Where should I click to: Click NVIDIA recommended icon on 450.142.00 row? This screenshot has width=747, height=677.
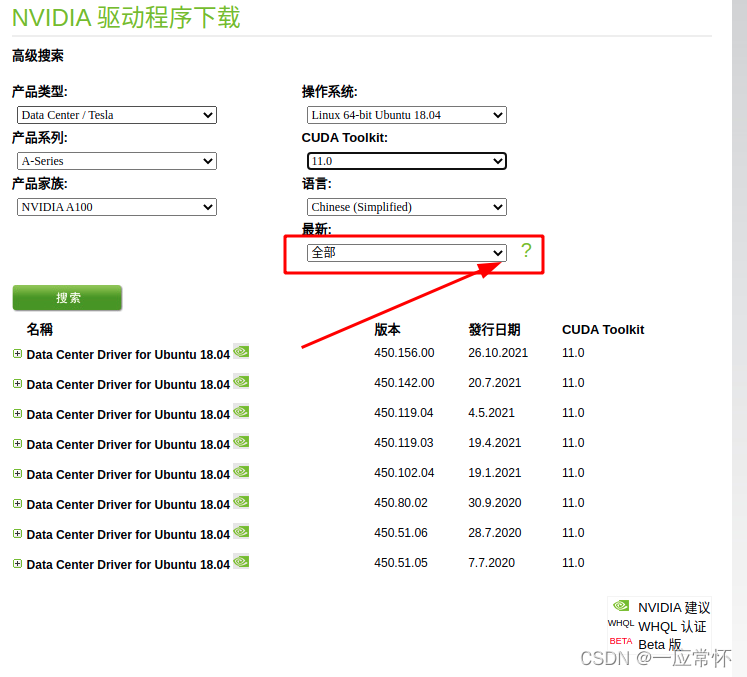point(241,381)
